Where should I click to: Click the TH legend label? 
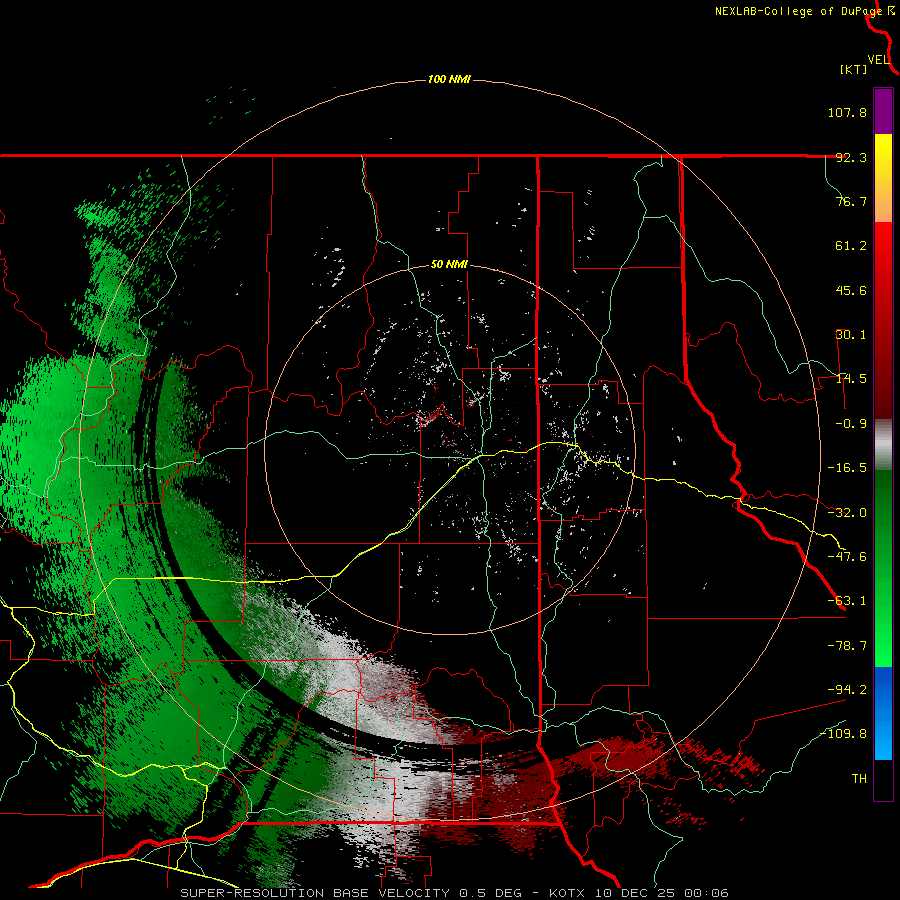pyautogui.click(x=859, y=779)
